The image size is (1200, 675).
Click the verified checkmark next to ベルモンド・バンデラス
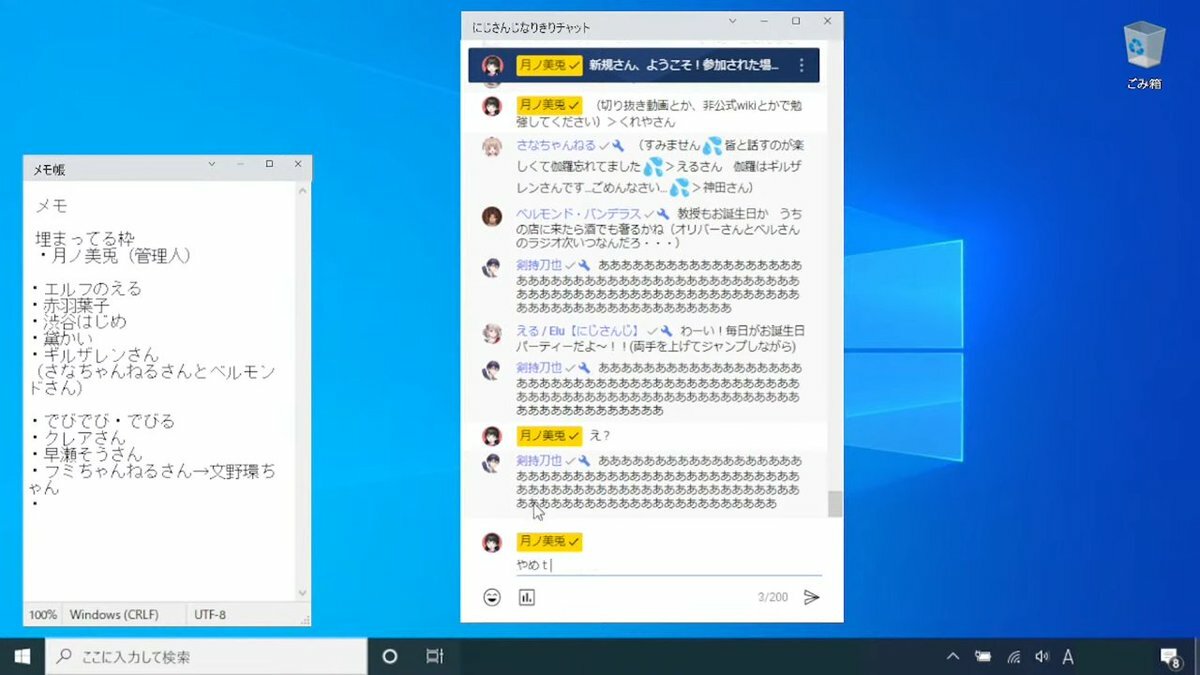coord(650,214)
